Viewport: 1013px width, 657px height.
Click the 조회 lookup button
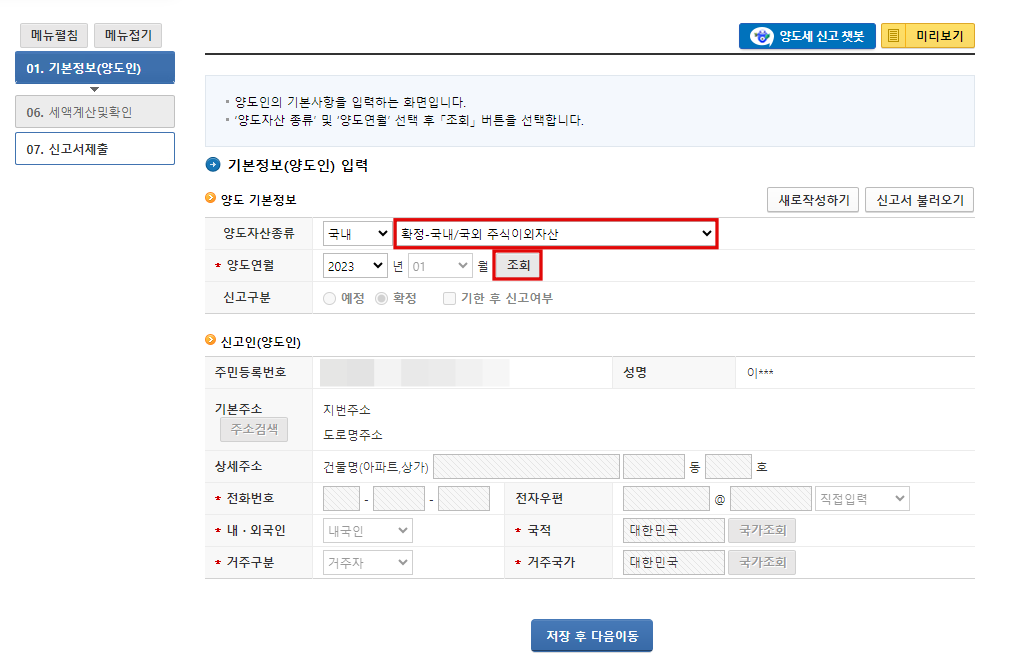(x=516, y=265)
